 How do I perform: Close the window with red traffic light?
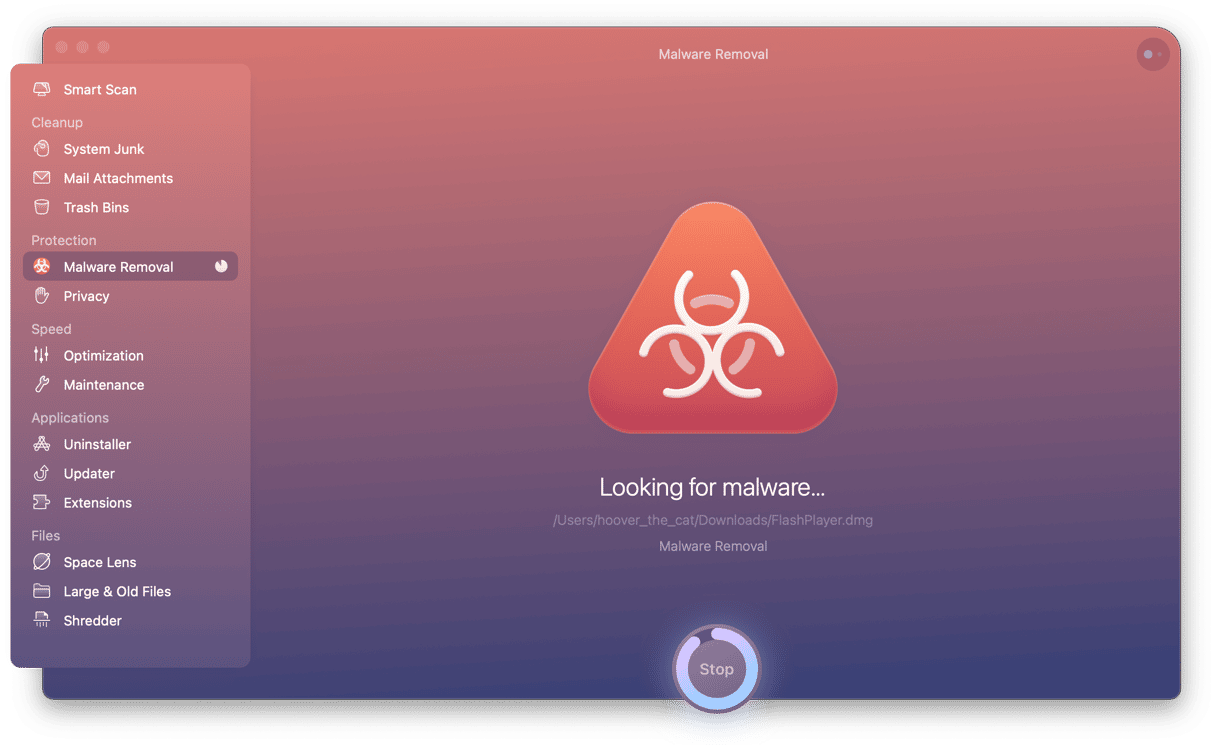tap(62, 47)
